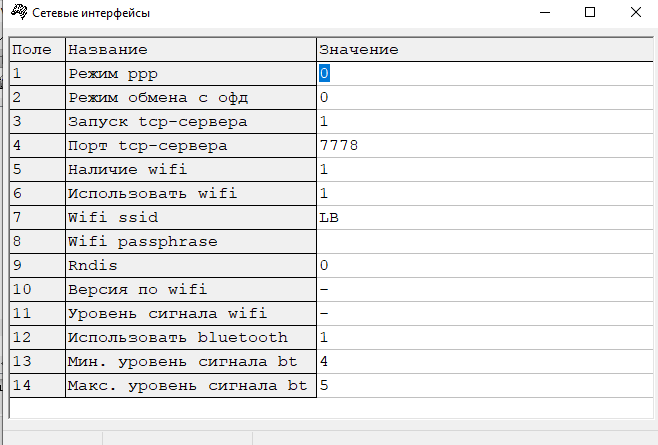Click the Значение column header

(485, 50)
